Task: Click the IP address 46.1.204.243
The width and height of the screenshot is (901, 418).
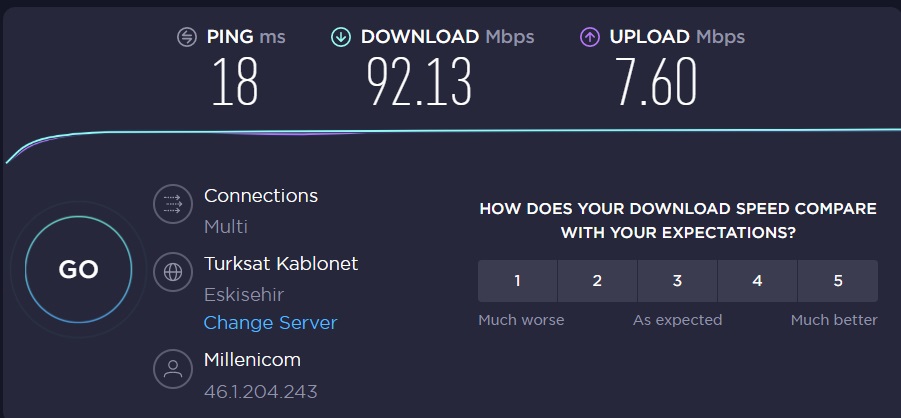Action: (x=261, y=392)
